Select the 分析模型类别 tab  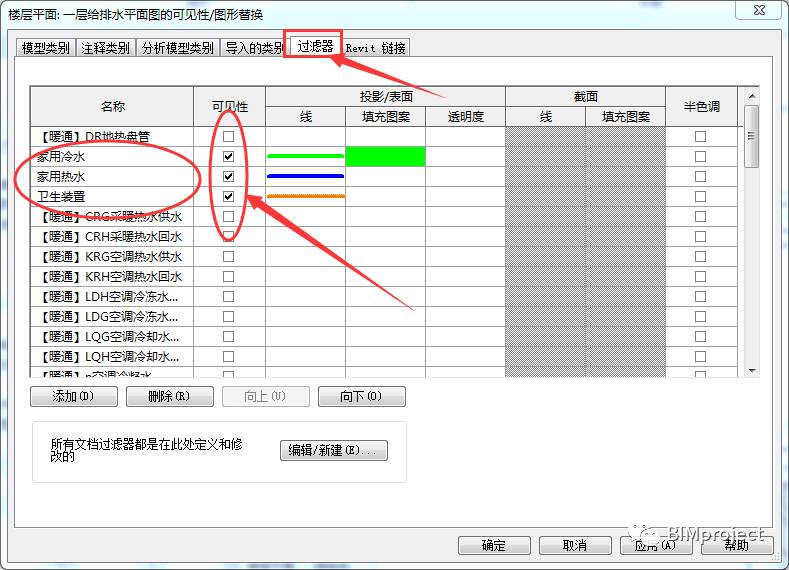pyautogui.click(x=177, y=48)
